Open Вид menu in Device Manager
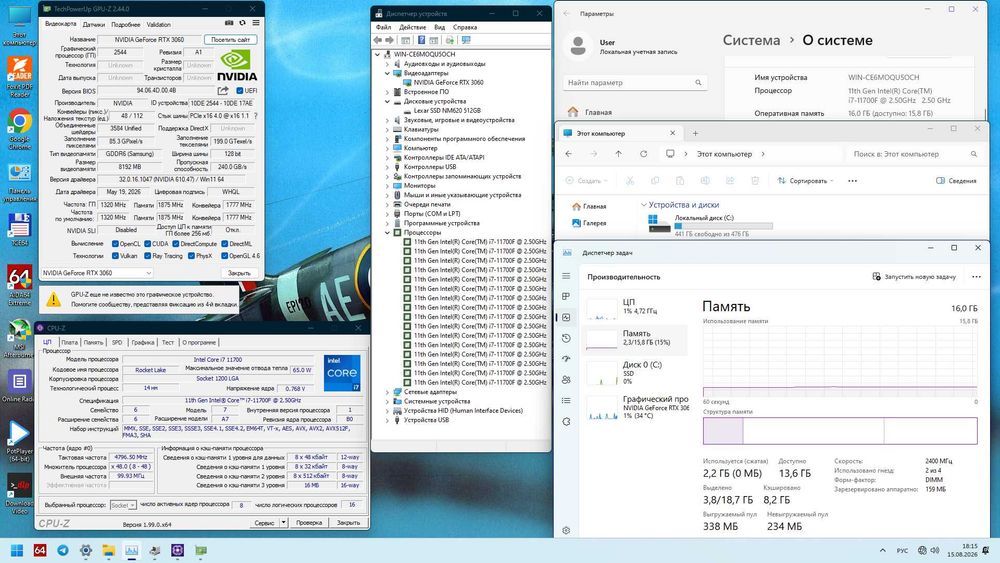 (x=439, y=27)
